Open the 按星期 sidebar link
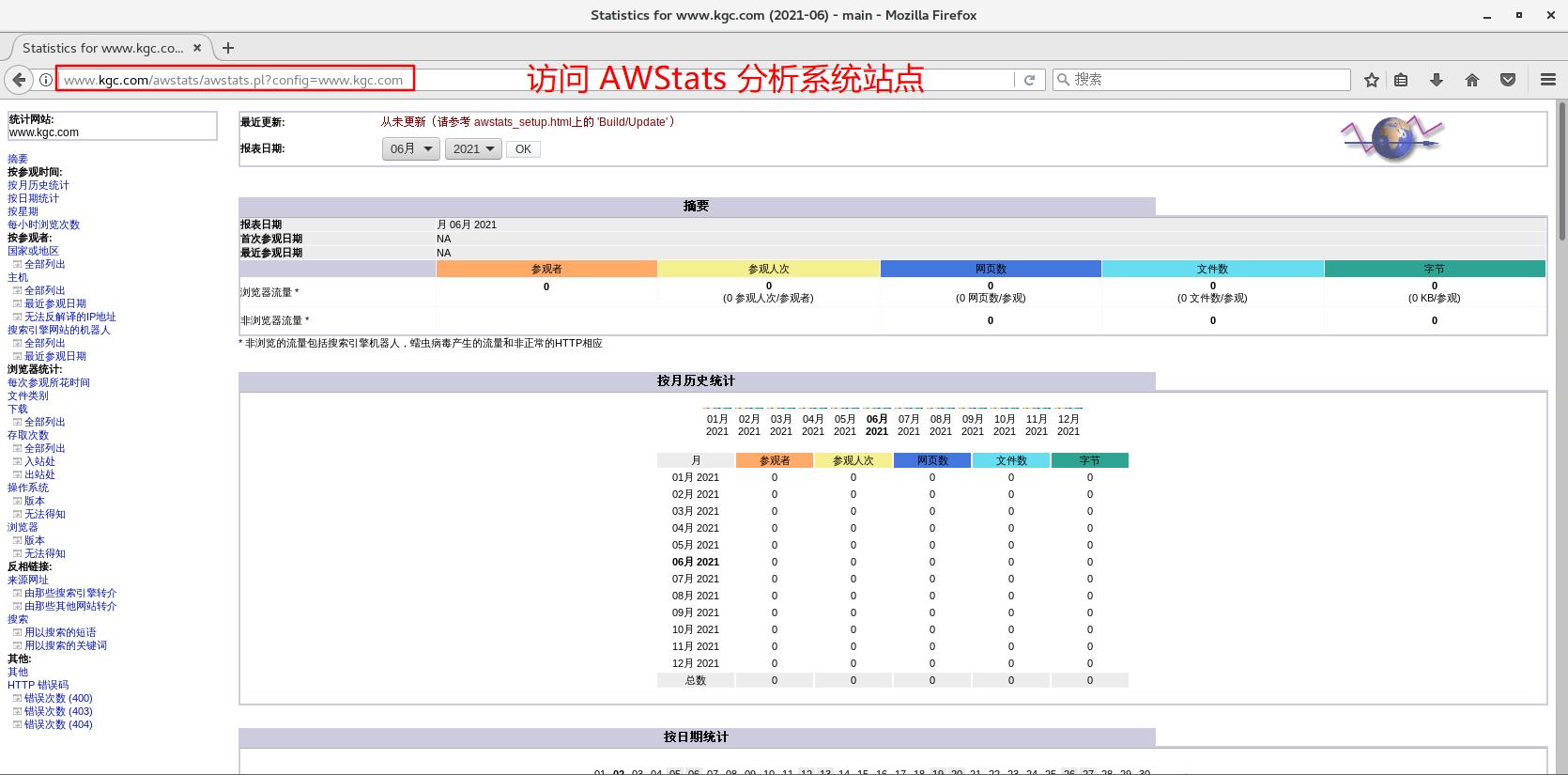Viewport: 1568px width, 775px height. (x=23, y=211)
